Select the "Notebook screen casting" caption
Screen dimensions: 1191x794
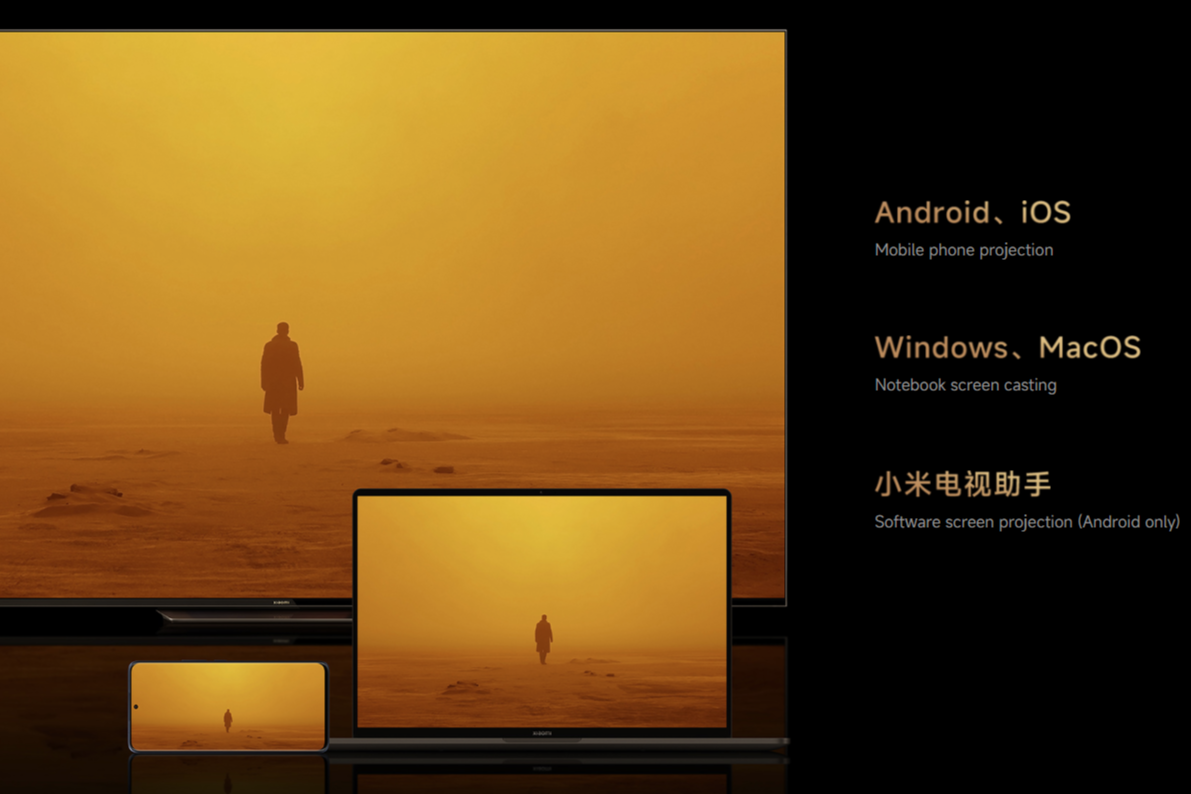[965, 385]
